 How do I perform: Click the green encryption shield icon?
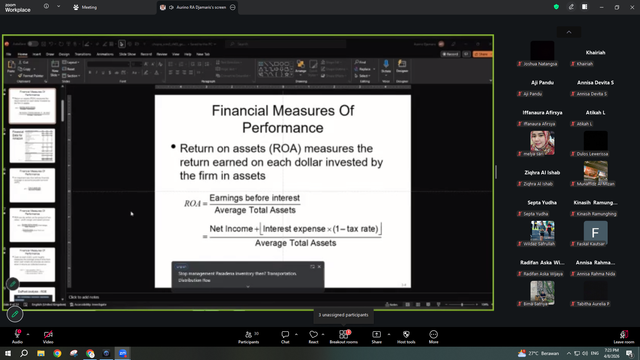[556, 7]
